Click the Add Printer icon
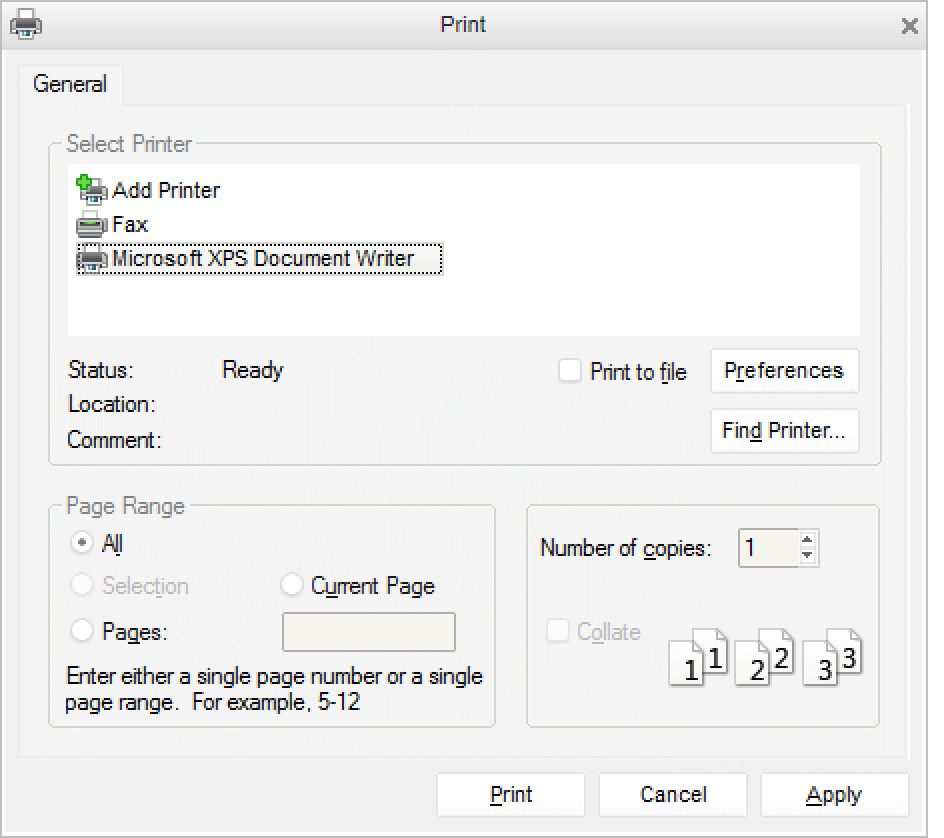The width and height of the screenshot is (944, 838). tap(91, 189)
